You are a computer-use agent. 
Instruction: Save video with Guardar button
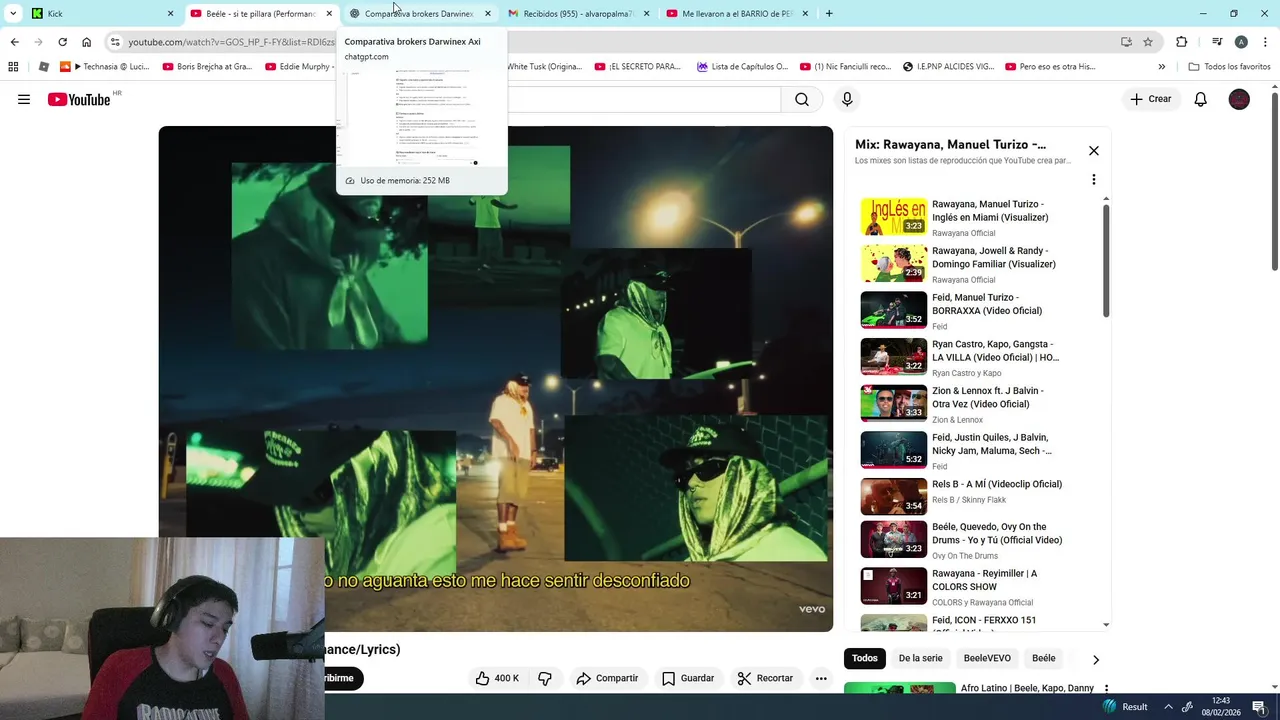pos(688,678)
